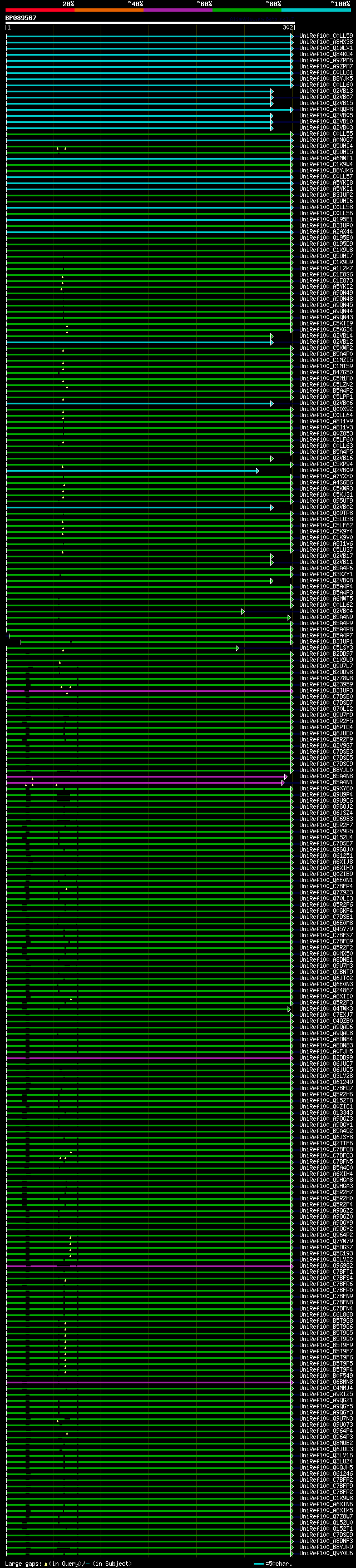356x1568 pixels.
Task: Select label UniRef100_Q9BNT9
Action: click(325, 973)
